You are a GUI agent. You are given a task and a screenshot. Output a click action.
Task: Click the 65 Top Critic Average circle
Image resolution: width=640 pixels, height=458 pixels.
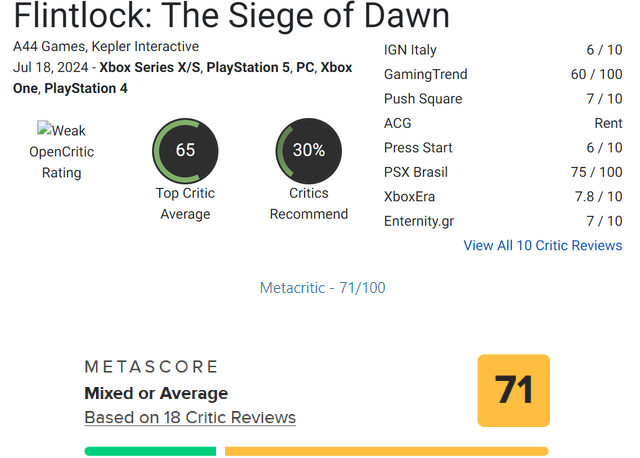(x=185, y=151)
